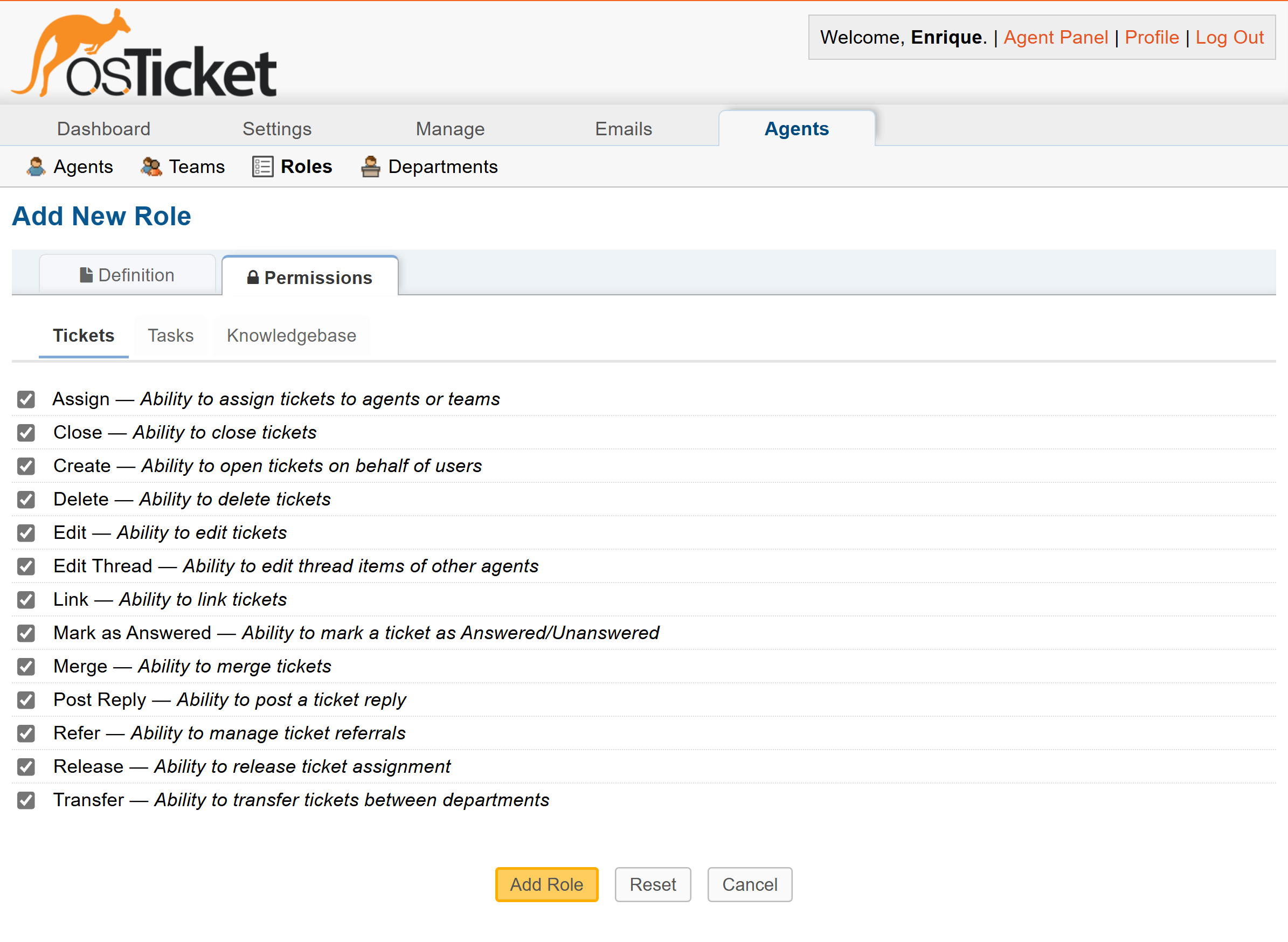Open the Knowledgebase permissions tab

[x=292, y=335]
